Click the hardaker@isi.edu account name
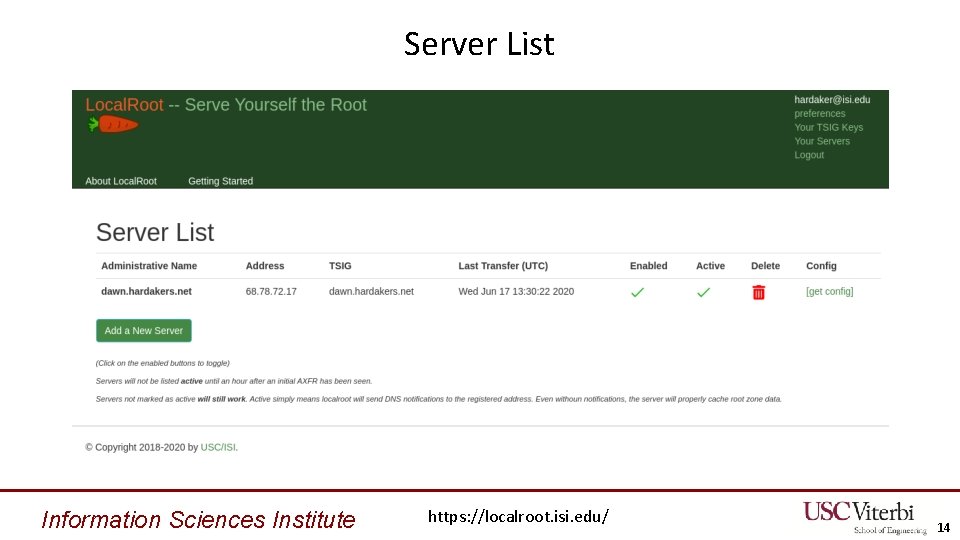 pos(832,99)
